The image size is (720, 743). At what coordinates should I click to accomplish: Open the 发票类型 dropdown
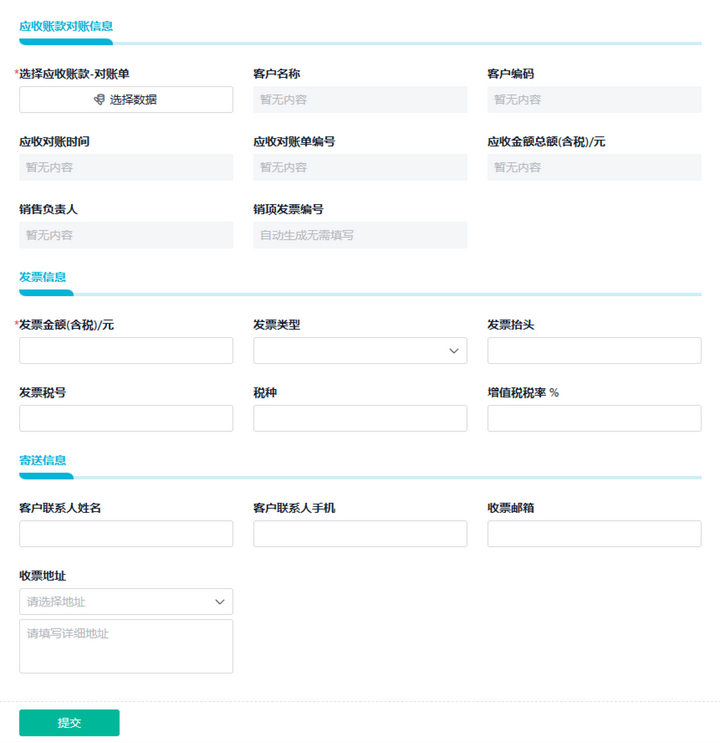[360, 351]
